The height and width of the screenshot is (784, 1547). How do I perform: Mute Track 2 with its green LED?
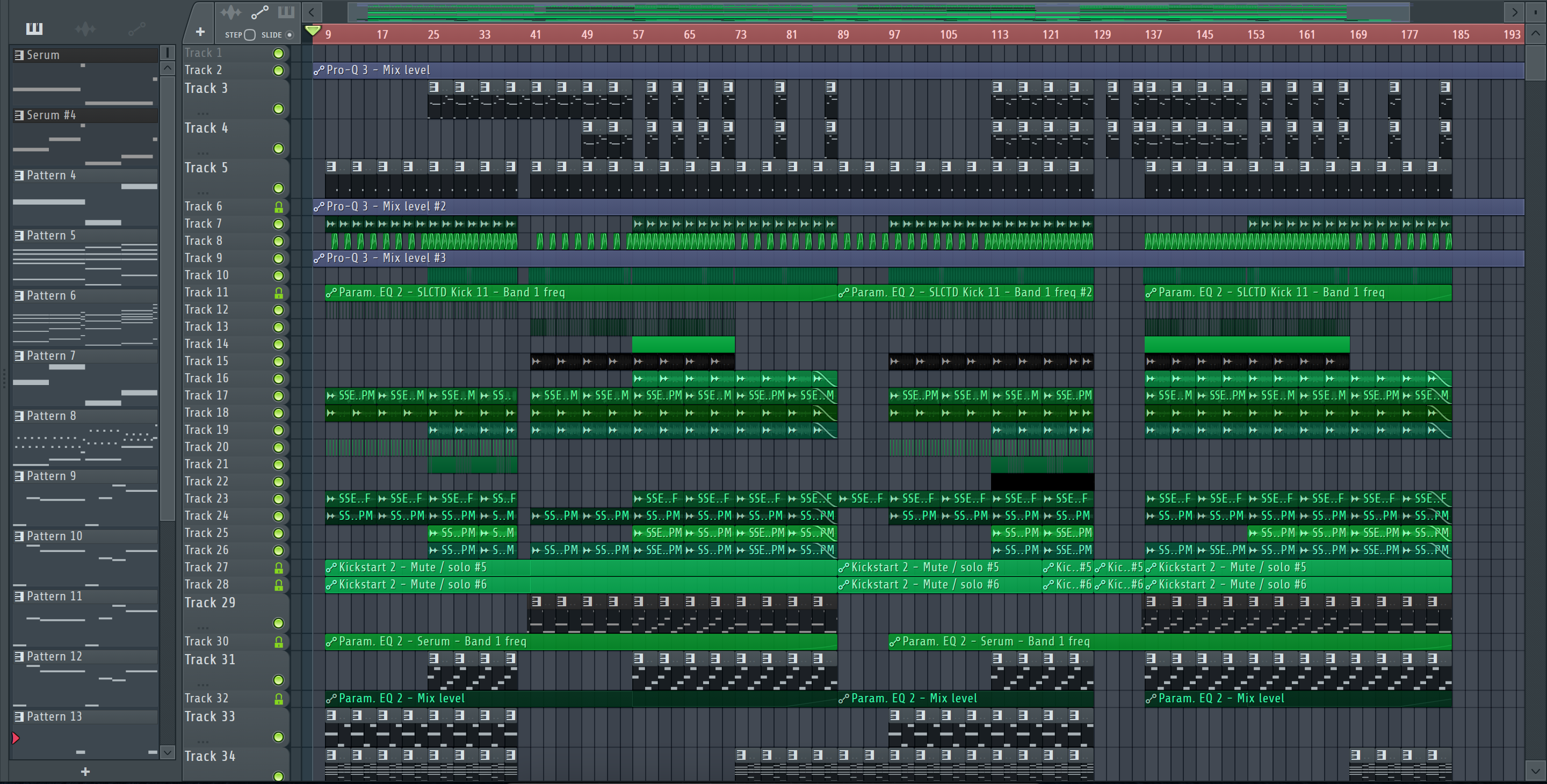278,71
